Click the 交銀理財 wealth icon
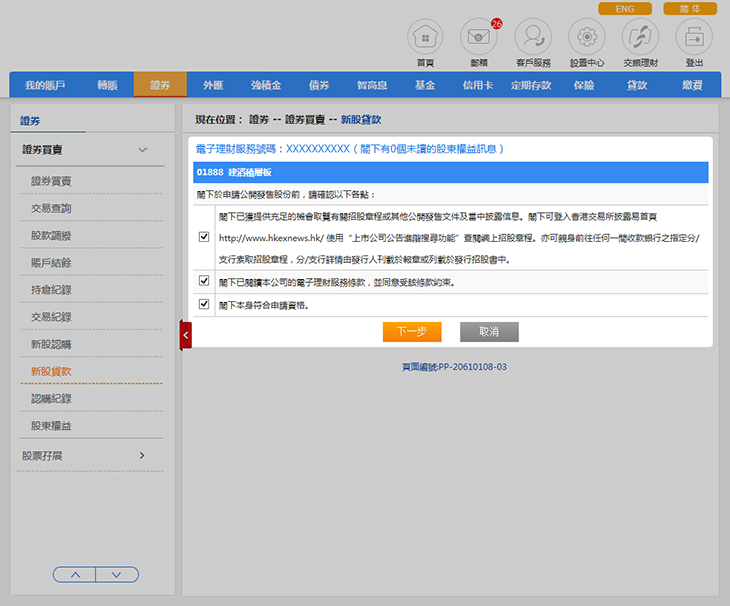 (640, 37)
